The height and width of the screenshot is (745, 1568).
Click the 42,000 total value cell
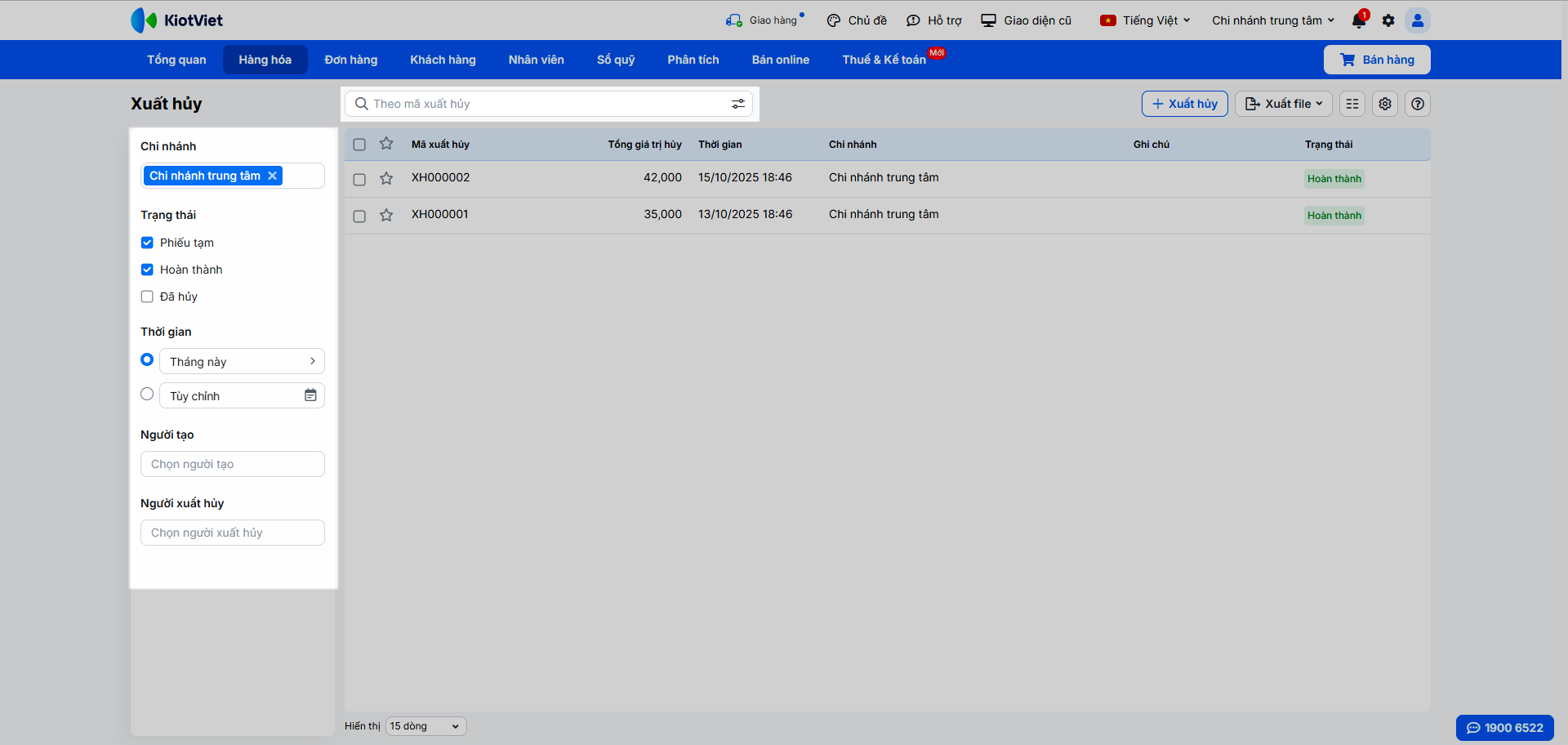pos(662,177)
